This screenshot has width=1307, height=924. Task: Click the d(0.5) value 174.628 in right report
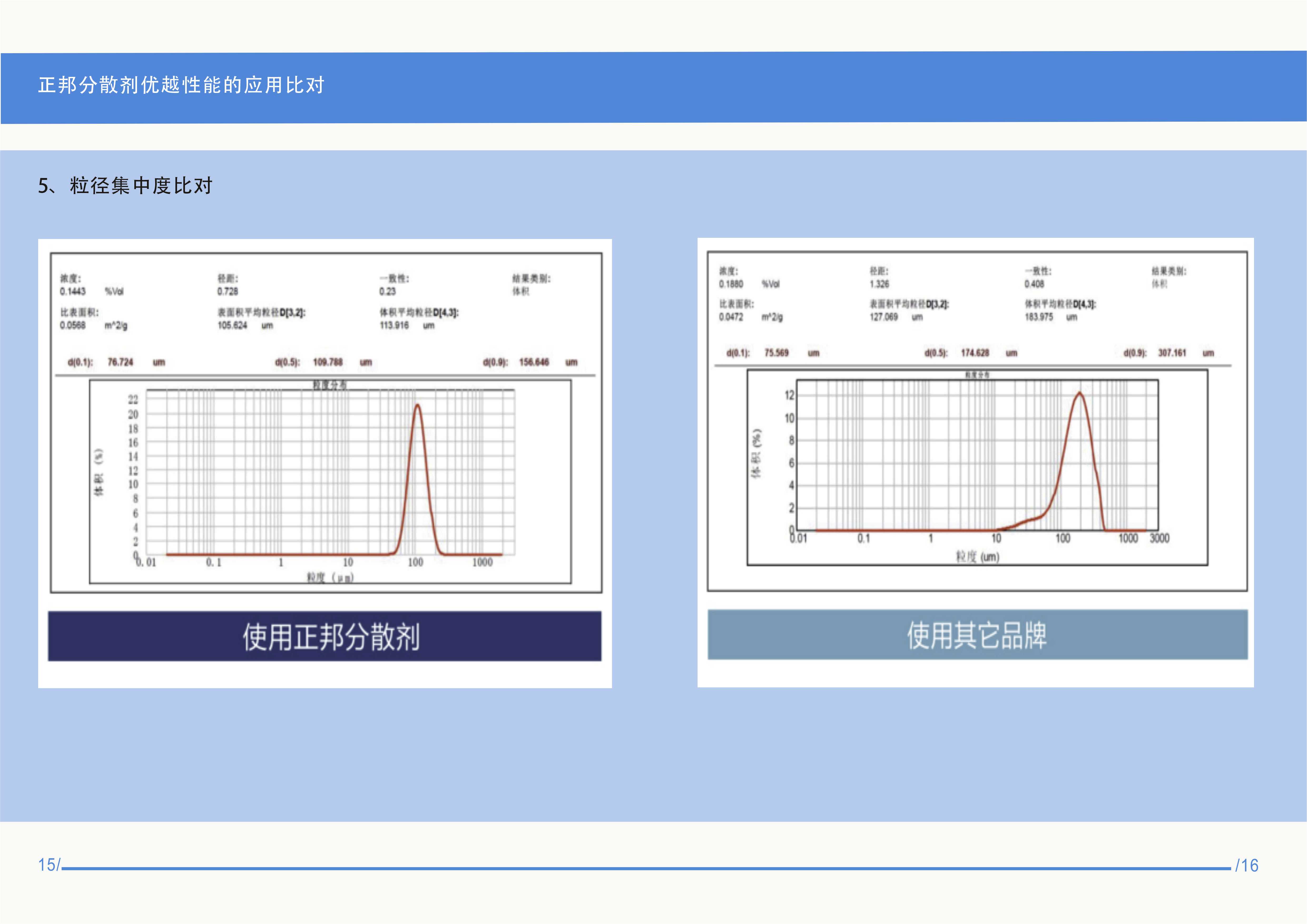coord(975,353)
